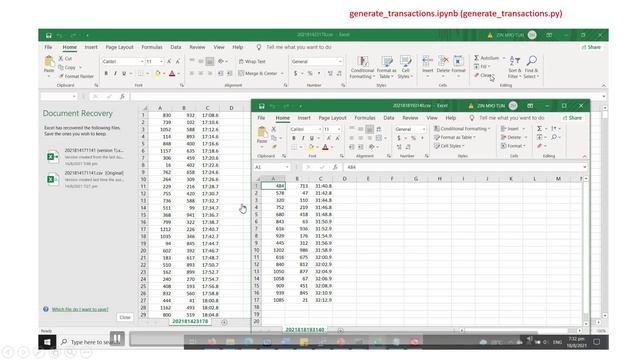
Task: Click 'Which file do I want to save?' link
Action: coord(80,309)
